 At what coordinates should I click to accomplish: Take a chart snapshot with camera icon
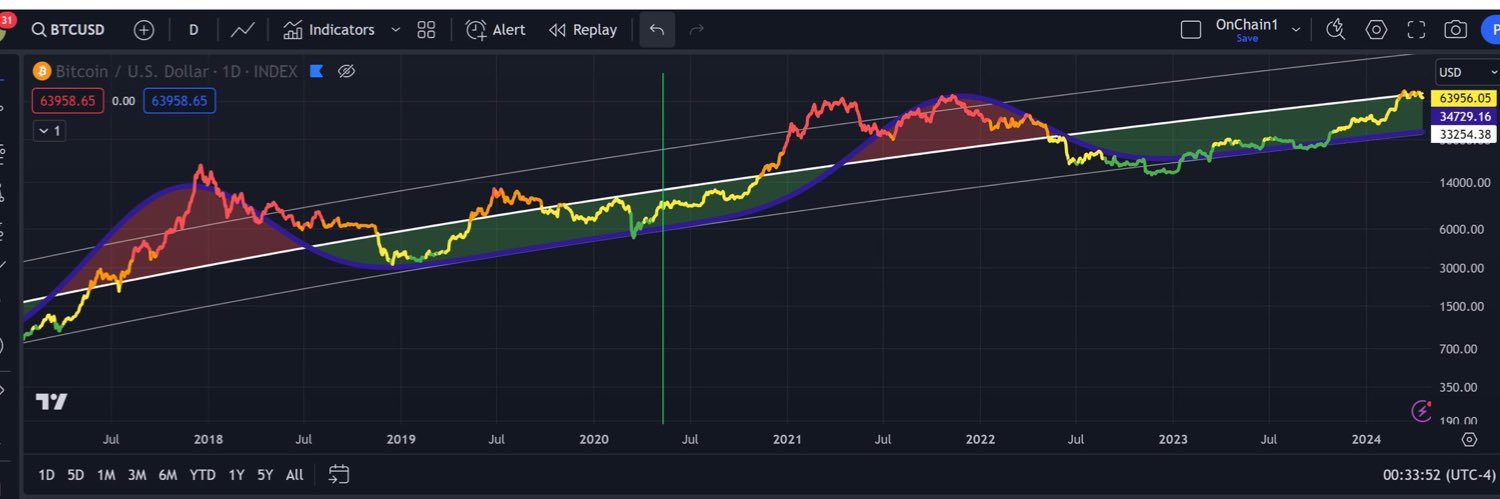tap(1455, 30)
